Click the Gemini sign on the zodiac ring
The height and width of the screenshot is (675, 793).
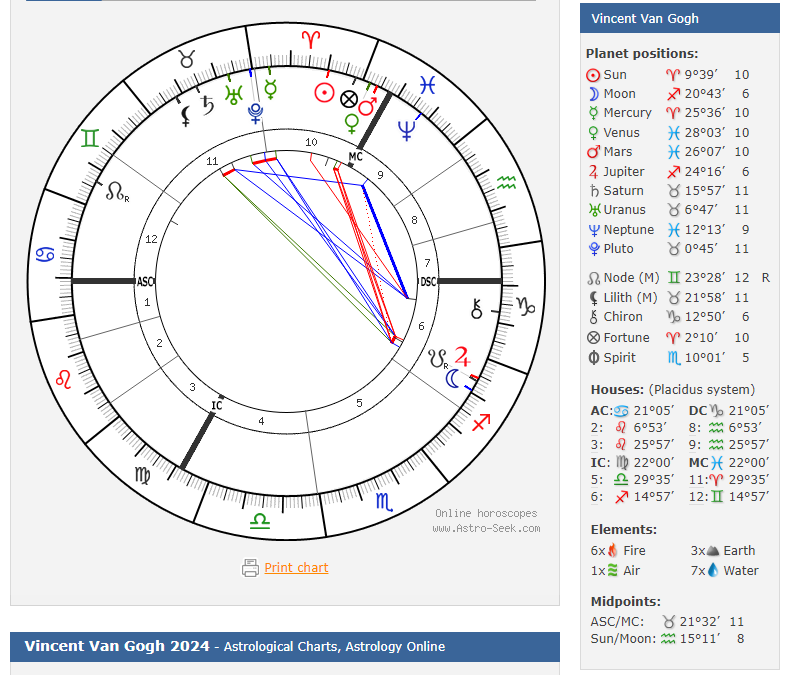click(90, 138)
